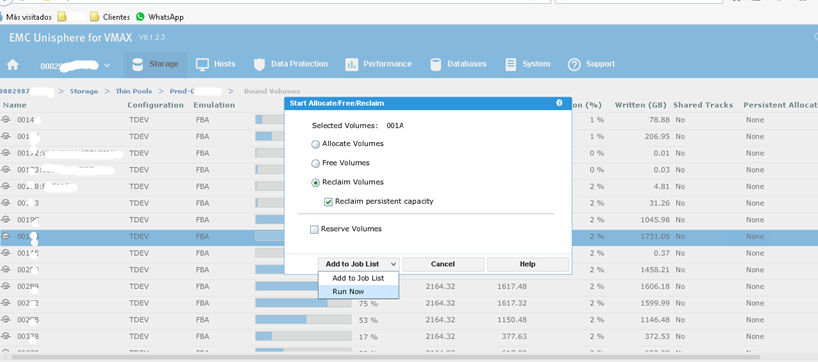Open the Data Protection shield icon

[x=259, y=65]
